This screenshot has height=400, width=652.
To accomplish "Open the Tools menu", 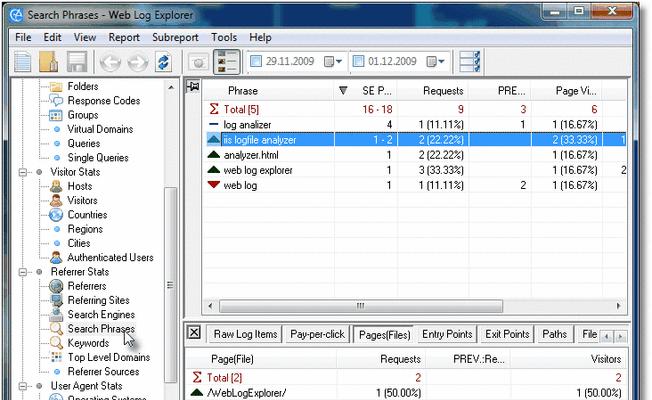I will [224, 37].
